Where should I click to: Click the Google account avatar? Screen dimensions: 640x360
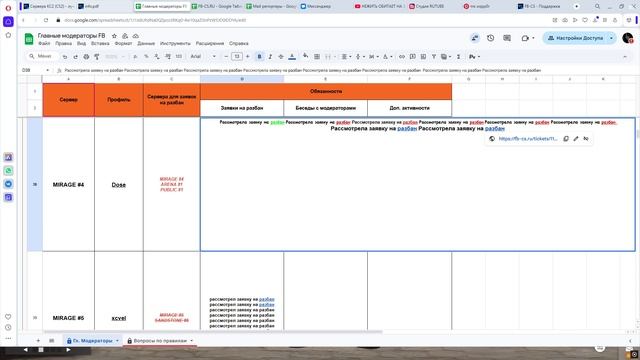point(628,38)
